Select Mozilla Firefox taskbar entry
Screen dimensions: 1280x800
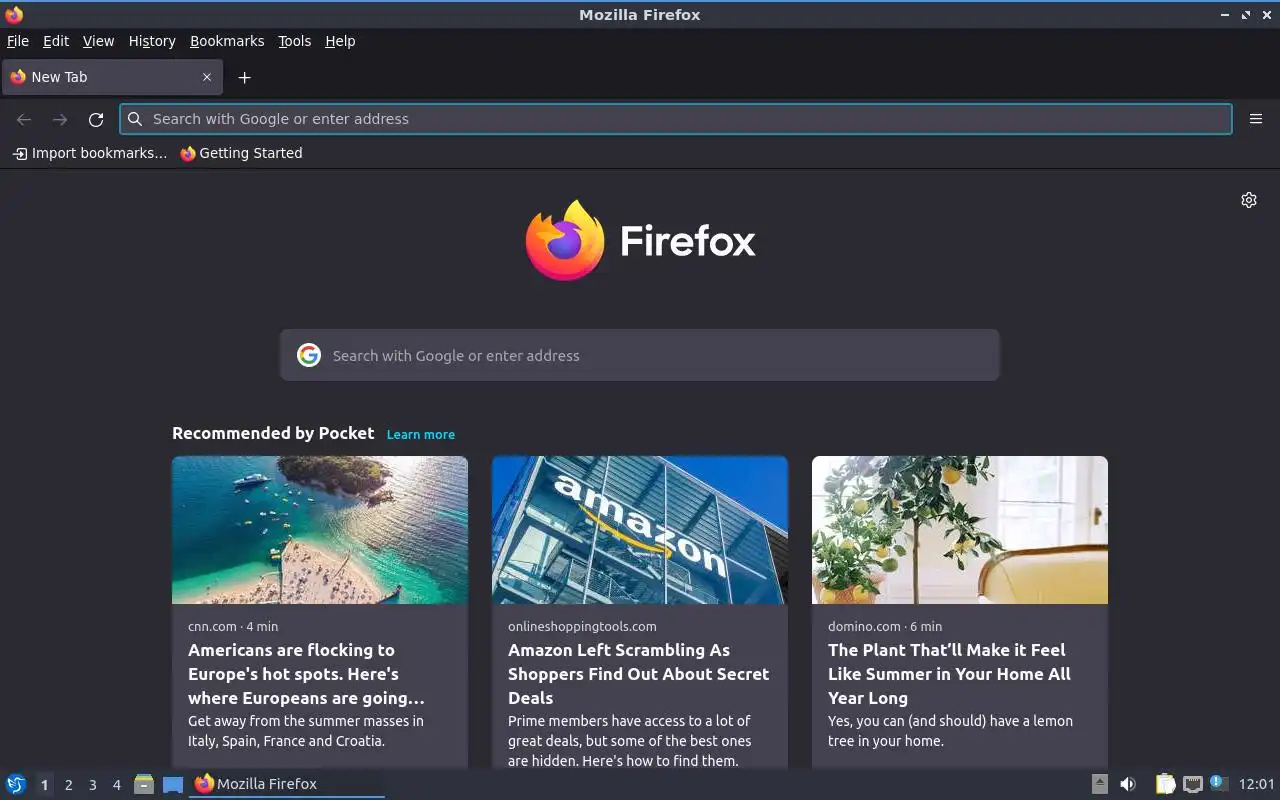pyautogui.click(x=287, y=784)
